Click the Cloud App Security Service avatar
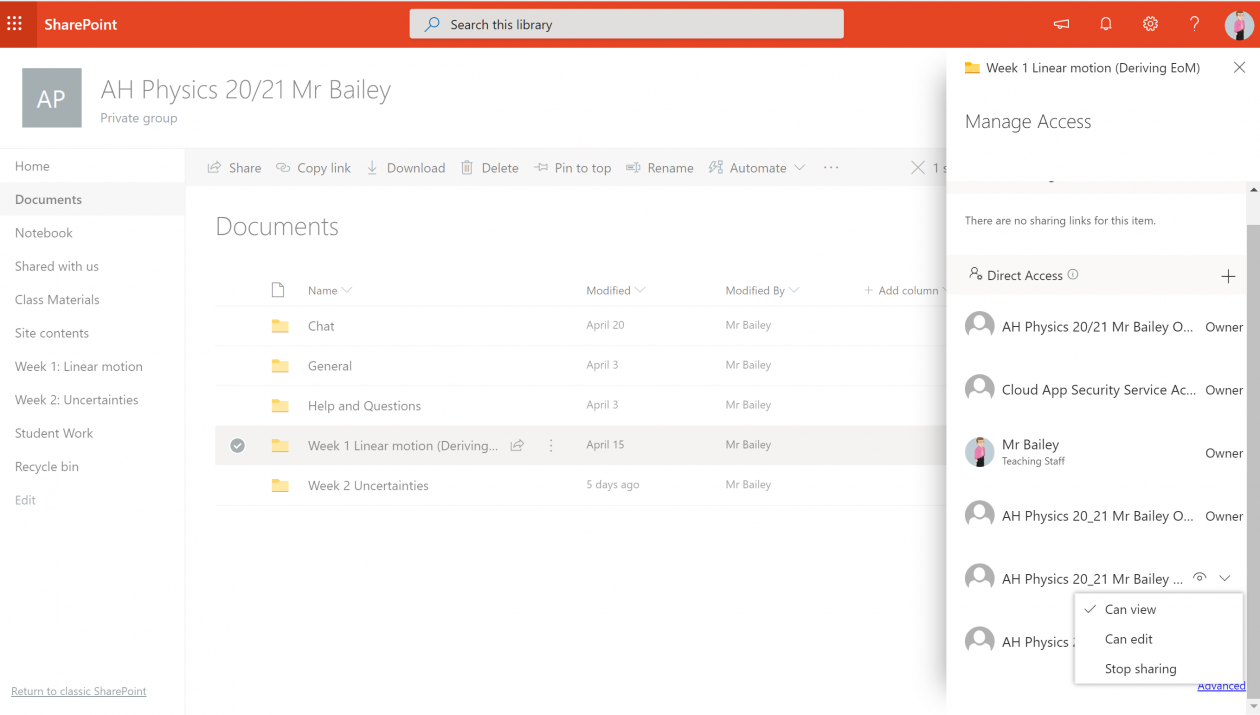Image resolution: width=1260 pixels, height=715 pixels. (980, 389)
